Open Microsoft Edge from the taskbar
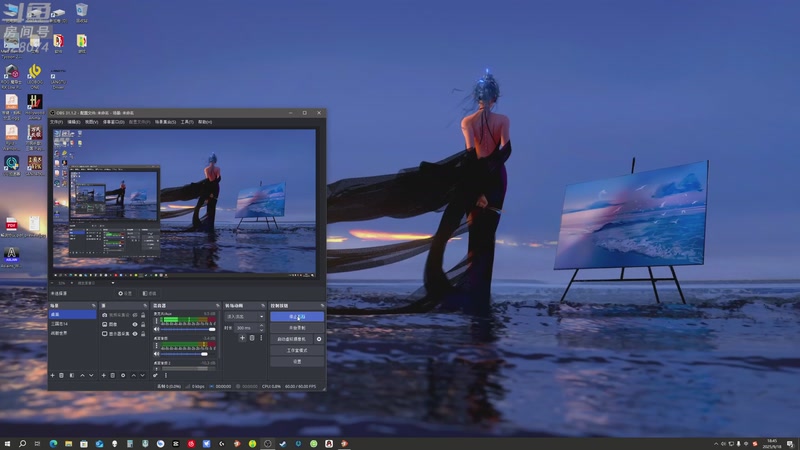 tap(53, 444)
